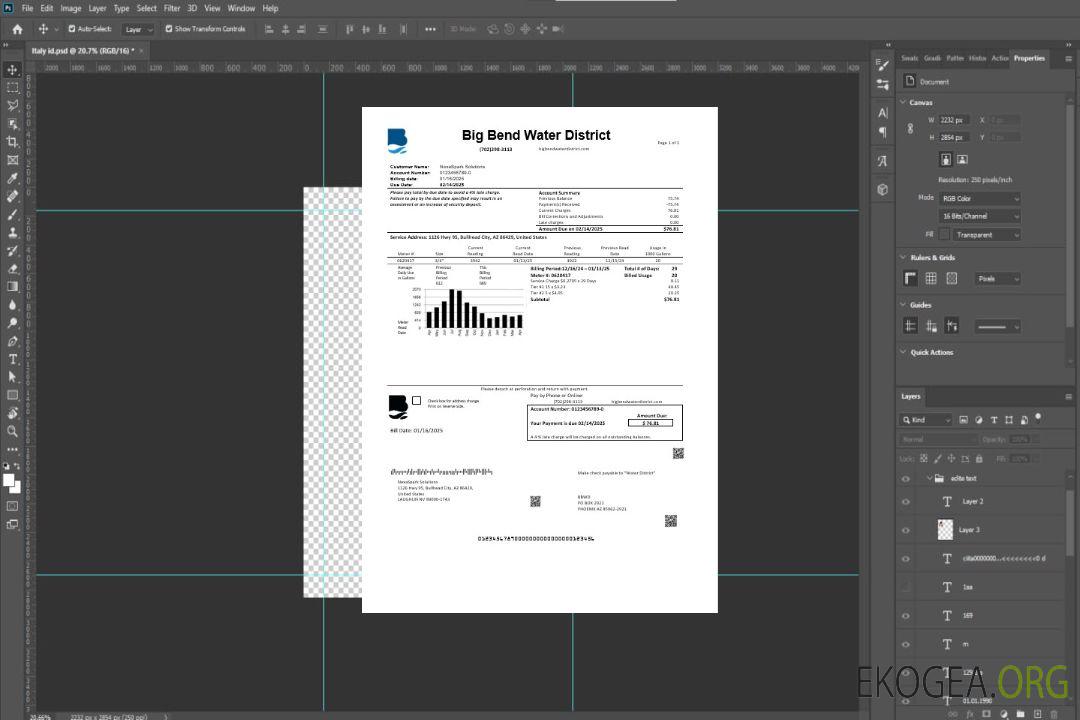
Task: Select the Zoom tool
Action: (x=13, y=431)
